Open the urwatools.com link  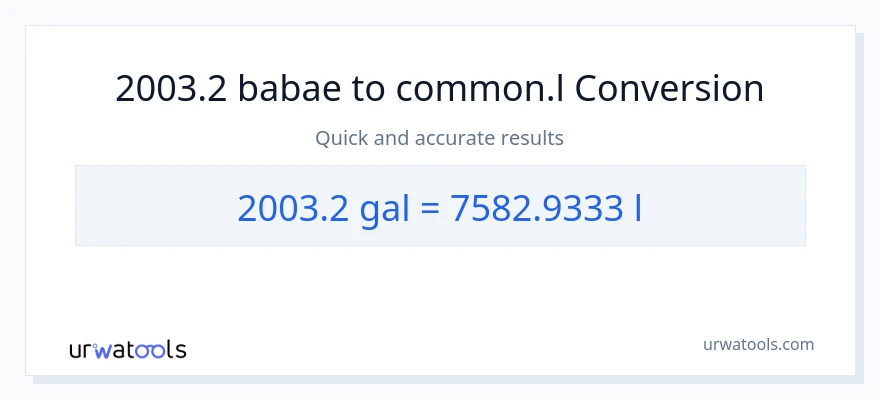[757, 344]
